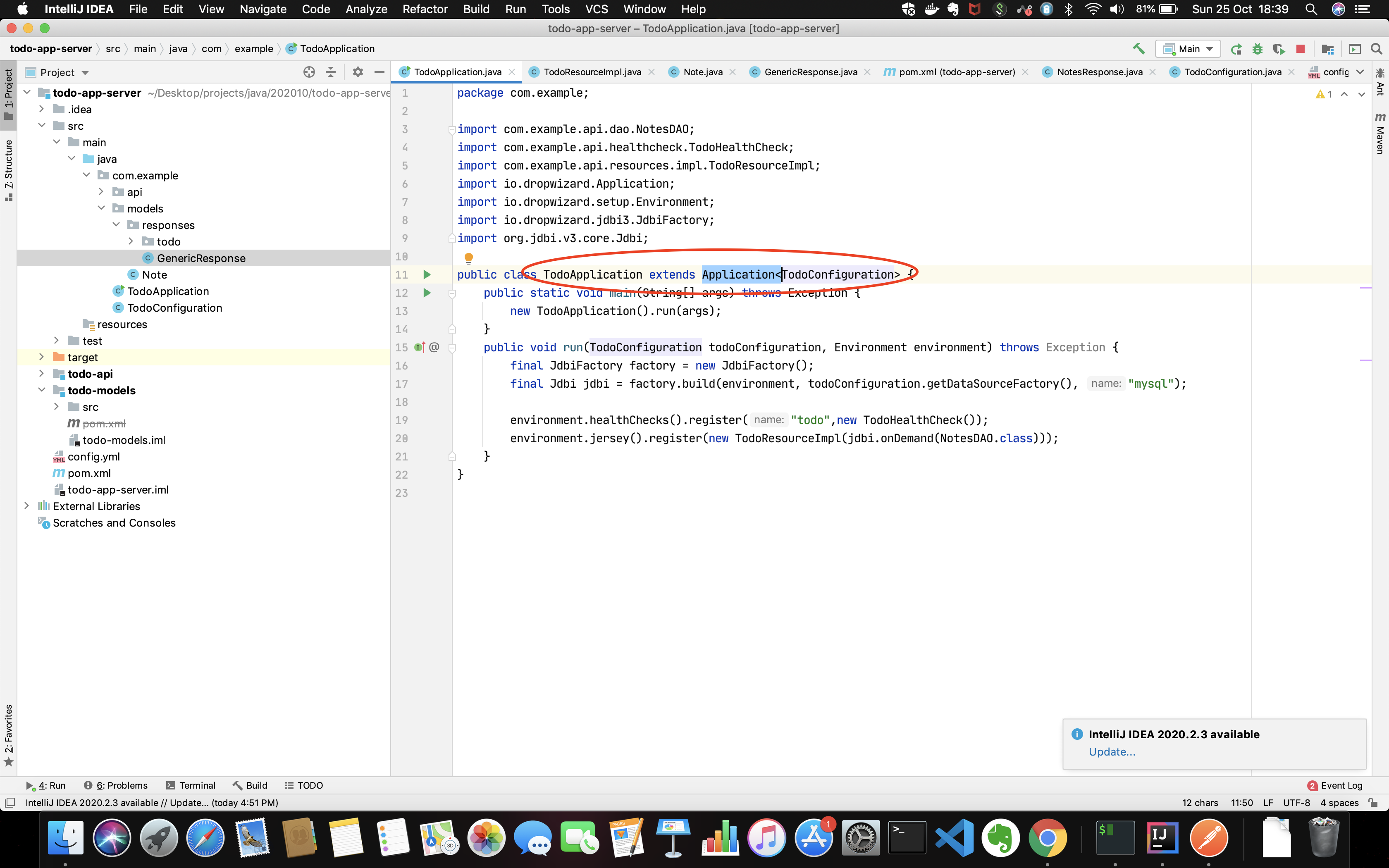The image size is (1389, 868).
Task: Expand the todo-api module
Action: click(41, 373)
